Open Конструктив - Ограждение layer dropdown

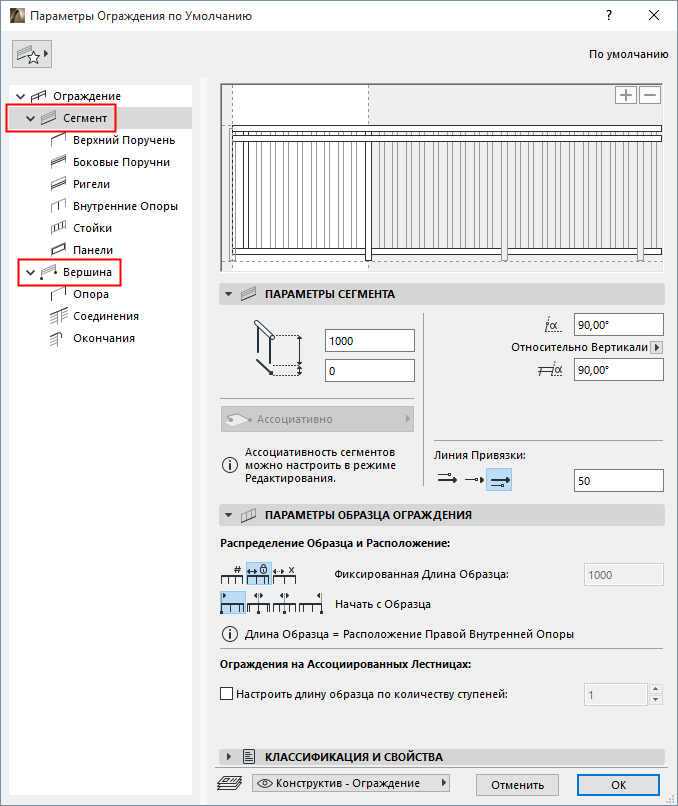point(351,783)
